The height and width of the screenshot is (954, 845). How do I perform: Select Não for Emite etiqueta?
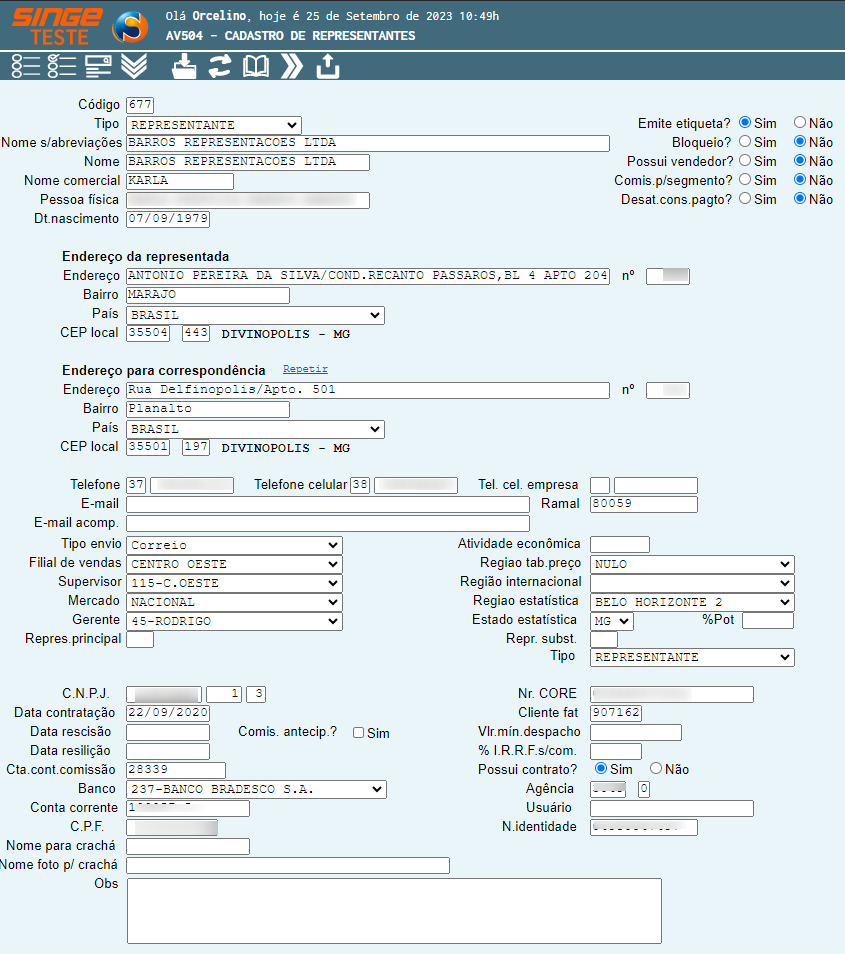coord(800,123)
